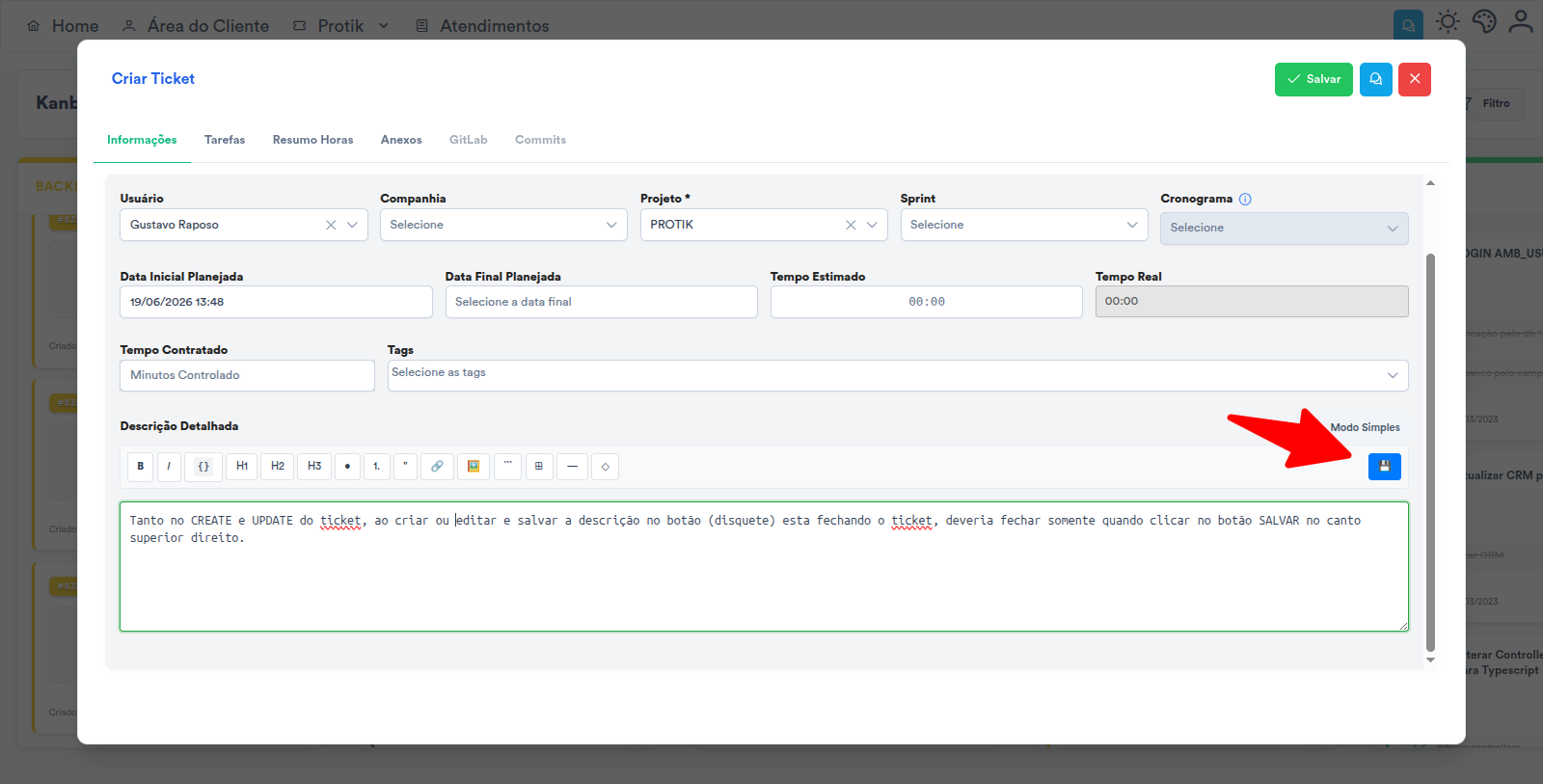
Task: Insert an H3 heading
Action: [x=314, y=467]
